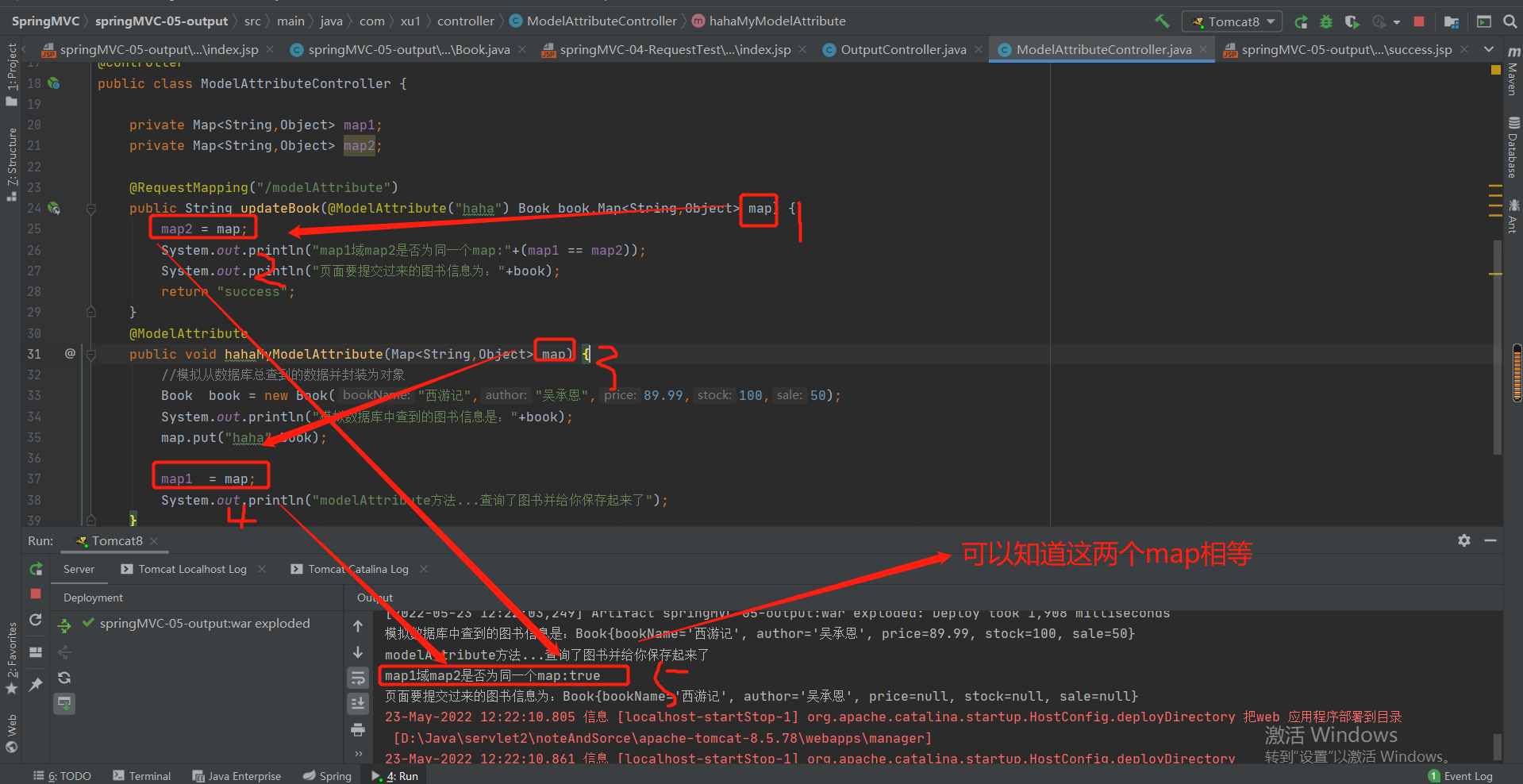The image size is (1523, 784).
Task: Open the Project tool window stripe
Action: 12,75
